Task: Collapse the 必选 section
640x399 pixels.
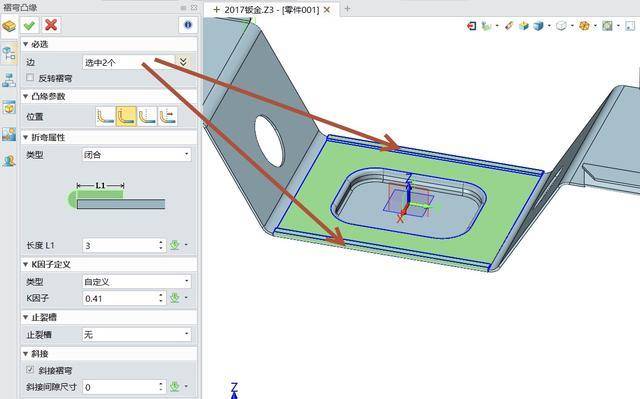Action: [26, 44]
